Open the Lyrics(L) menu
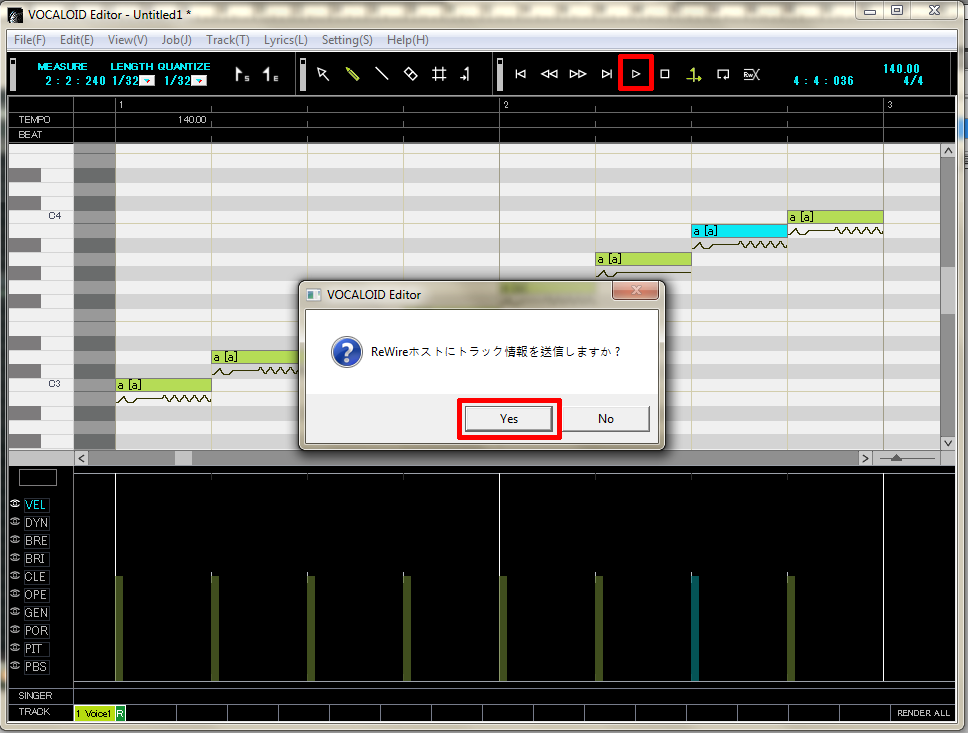Image resolution: width=968 pixels, height=733 pixels. coord(286,40)
